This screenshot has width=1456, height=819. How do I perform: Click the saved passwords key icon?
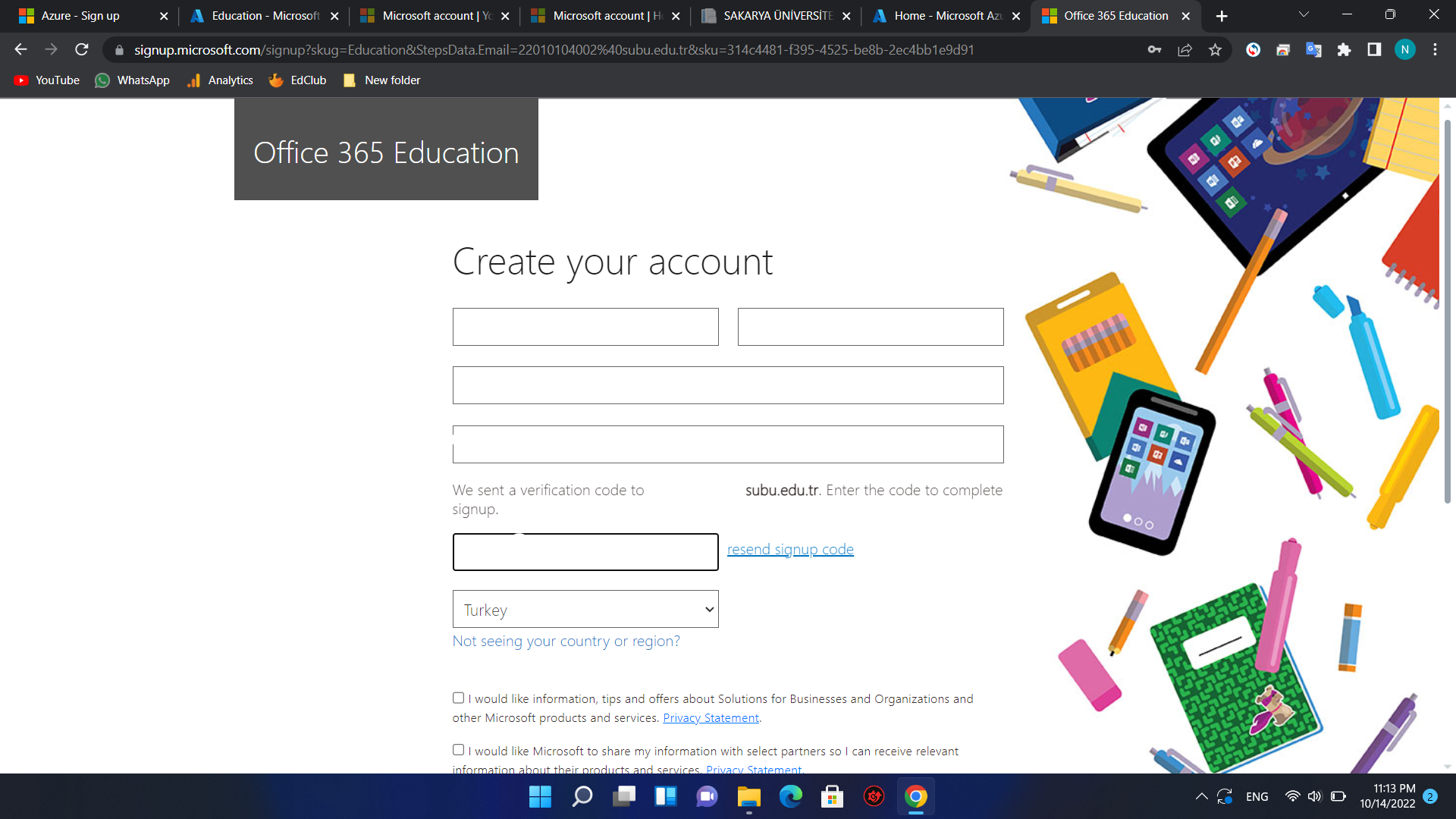pos(1154,50)
